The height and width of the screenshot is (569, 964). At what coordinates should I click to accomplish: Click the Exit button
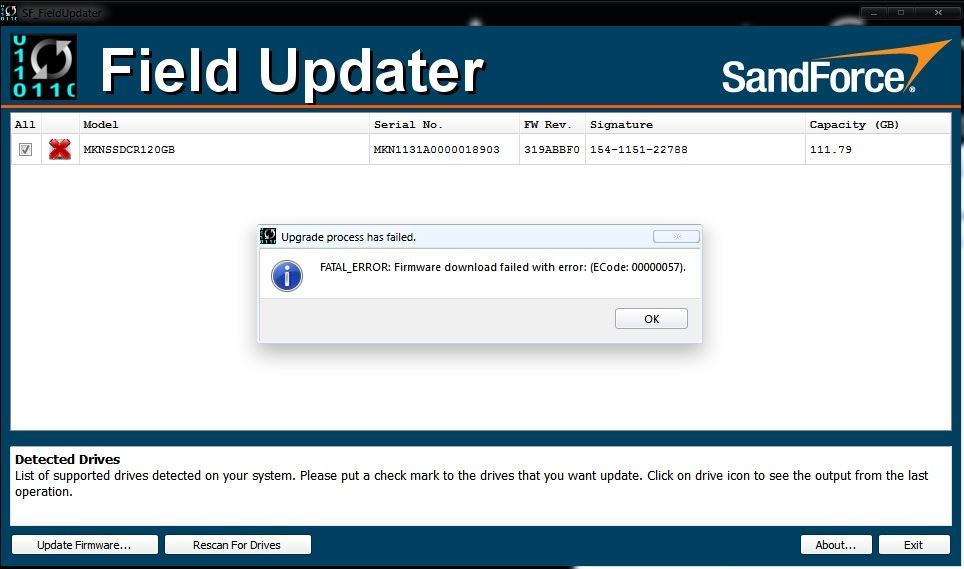(x=914, y=545)
